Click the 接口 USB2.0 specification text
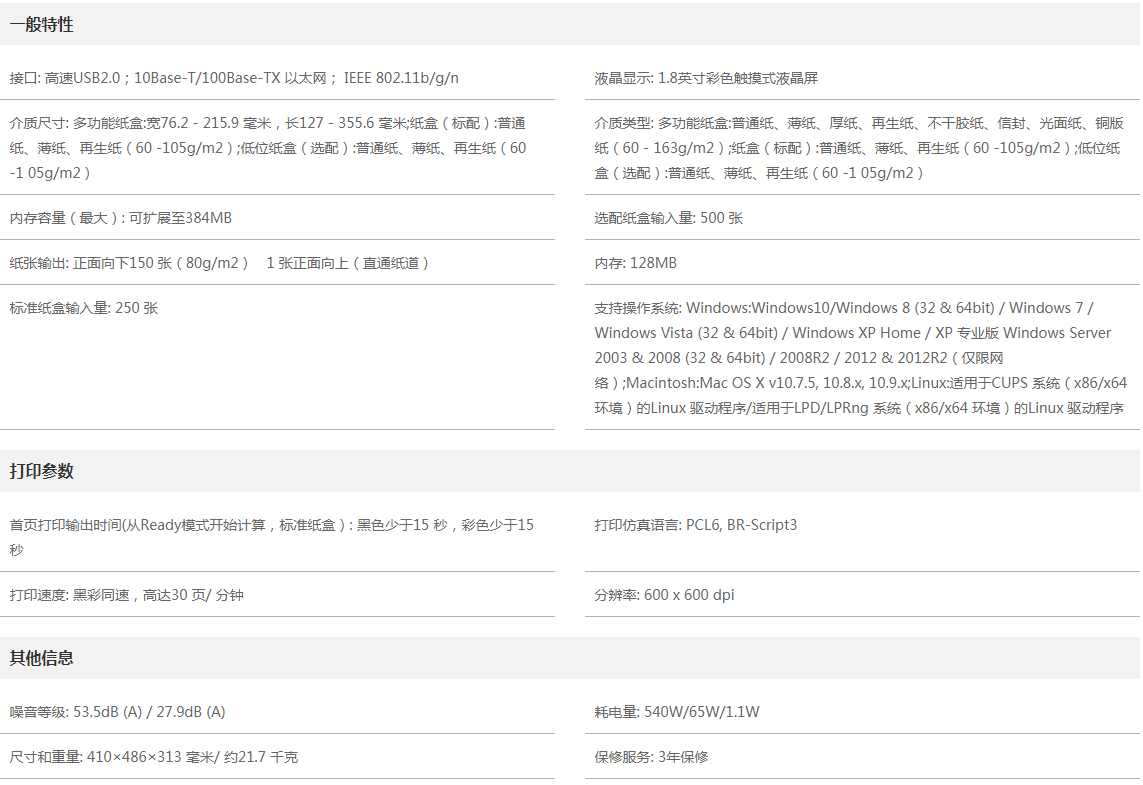 click(234, 78)
